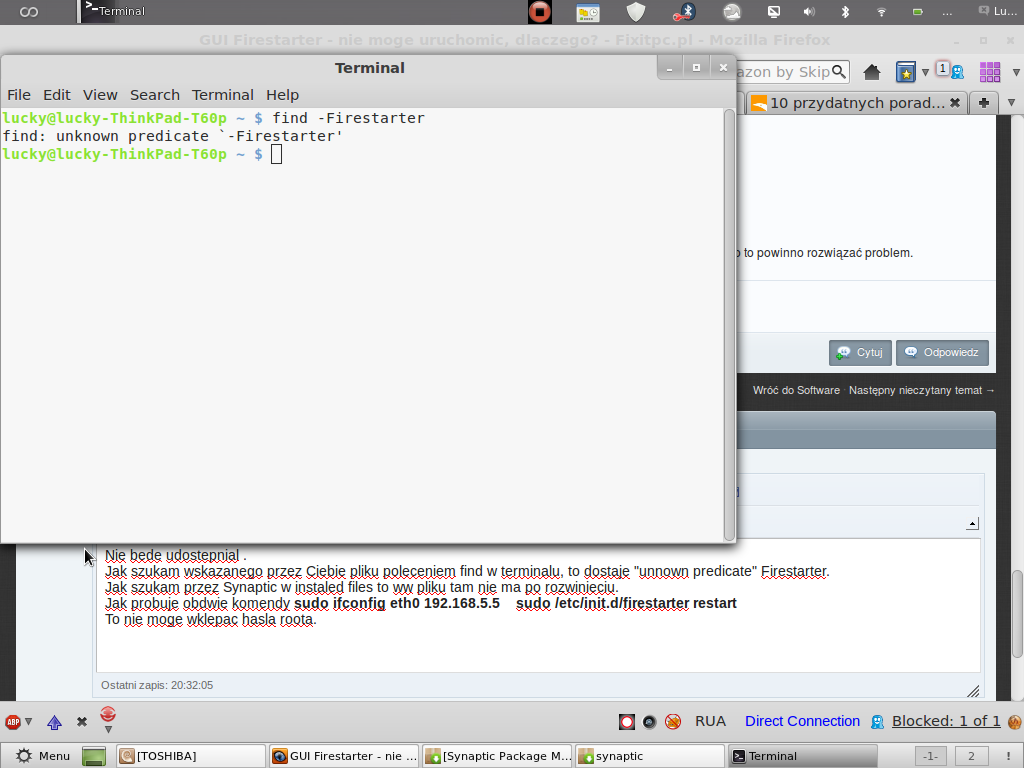Open Firefox bookmarks star book icon
This screenshot has width=1024, height=768.
point(906,72)
